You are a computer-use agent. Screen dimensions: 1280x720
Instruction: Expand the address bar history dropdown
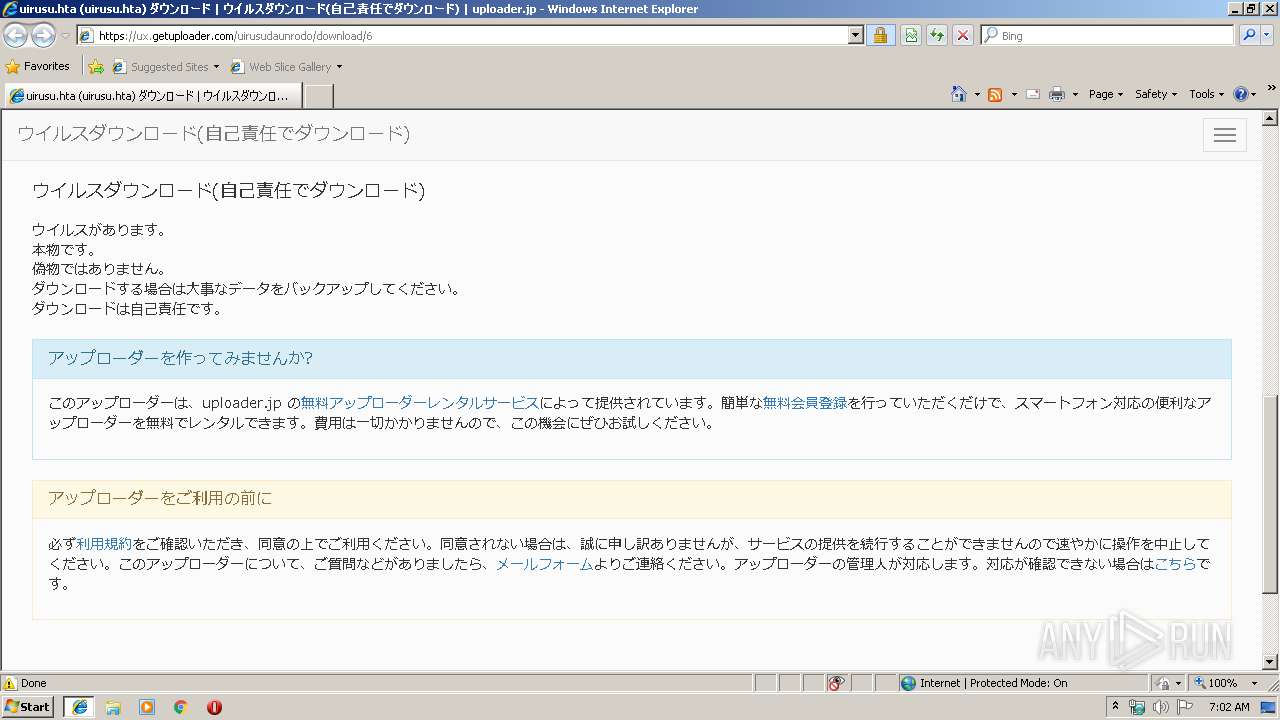point(855,35)
